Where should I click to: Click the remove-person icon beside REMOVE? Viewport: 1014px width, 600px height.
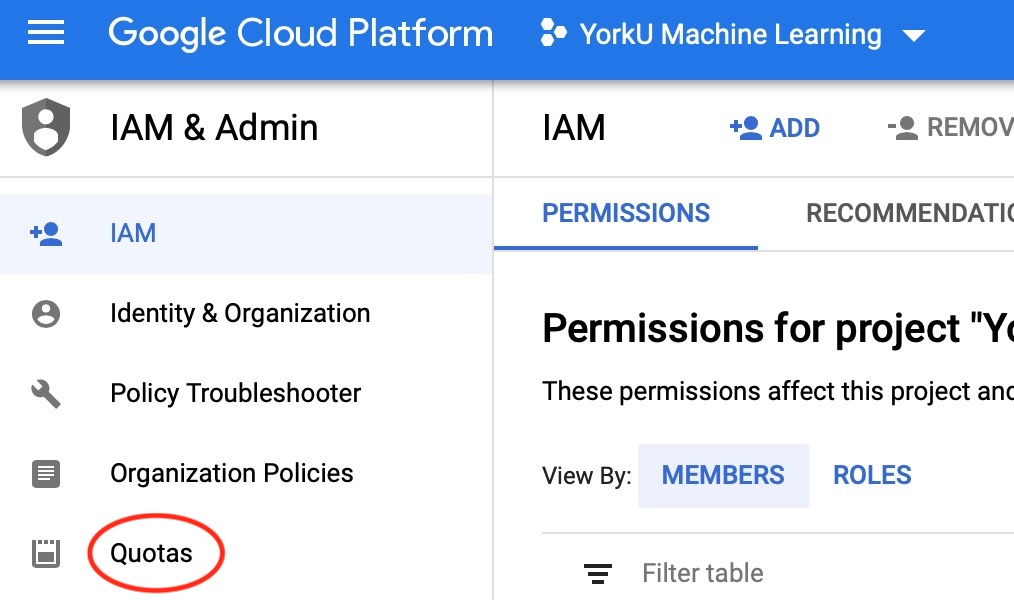pyautogui.click(x=903, y=128)
